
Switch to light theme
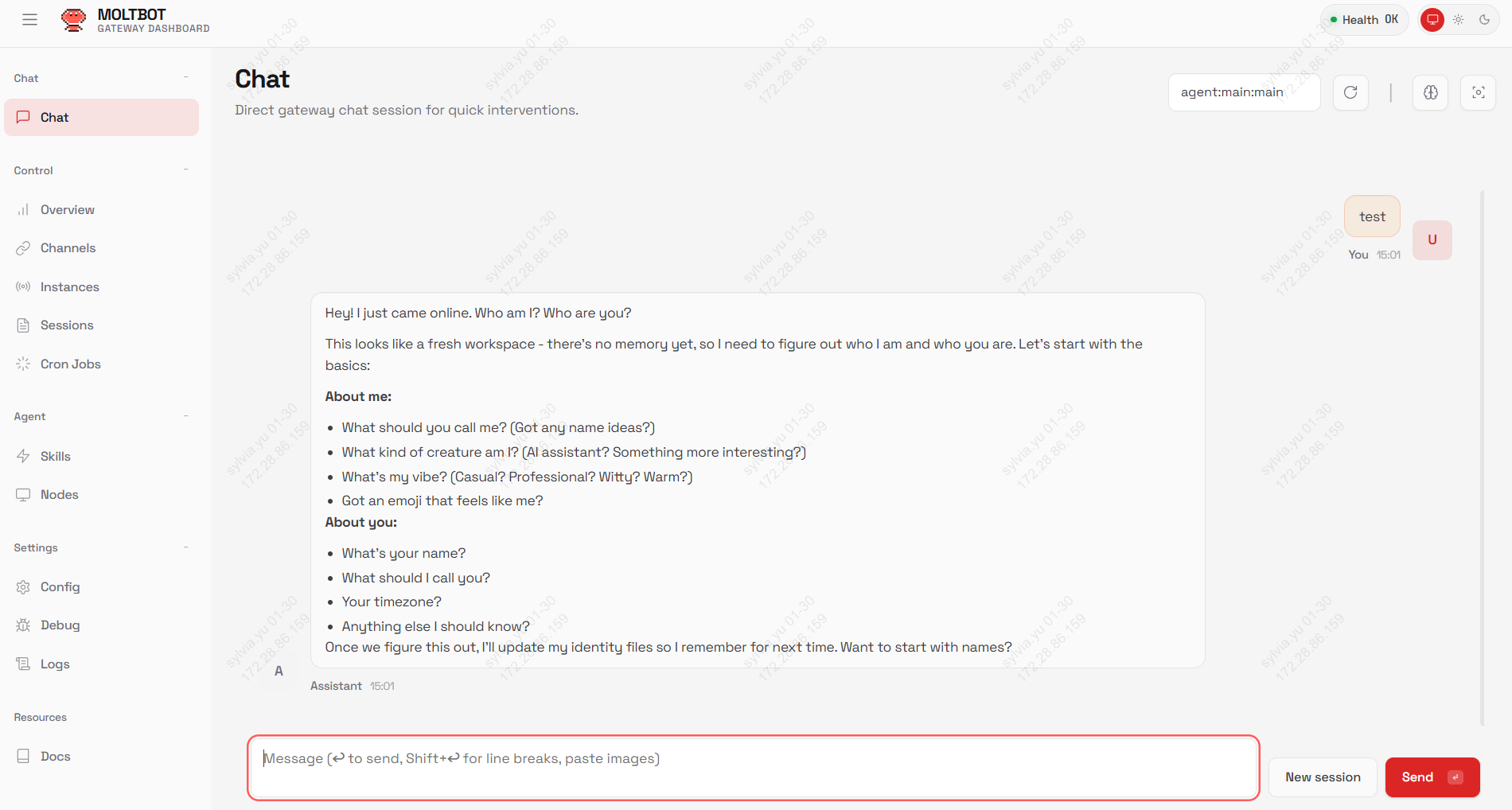coord(1458,20)
